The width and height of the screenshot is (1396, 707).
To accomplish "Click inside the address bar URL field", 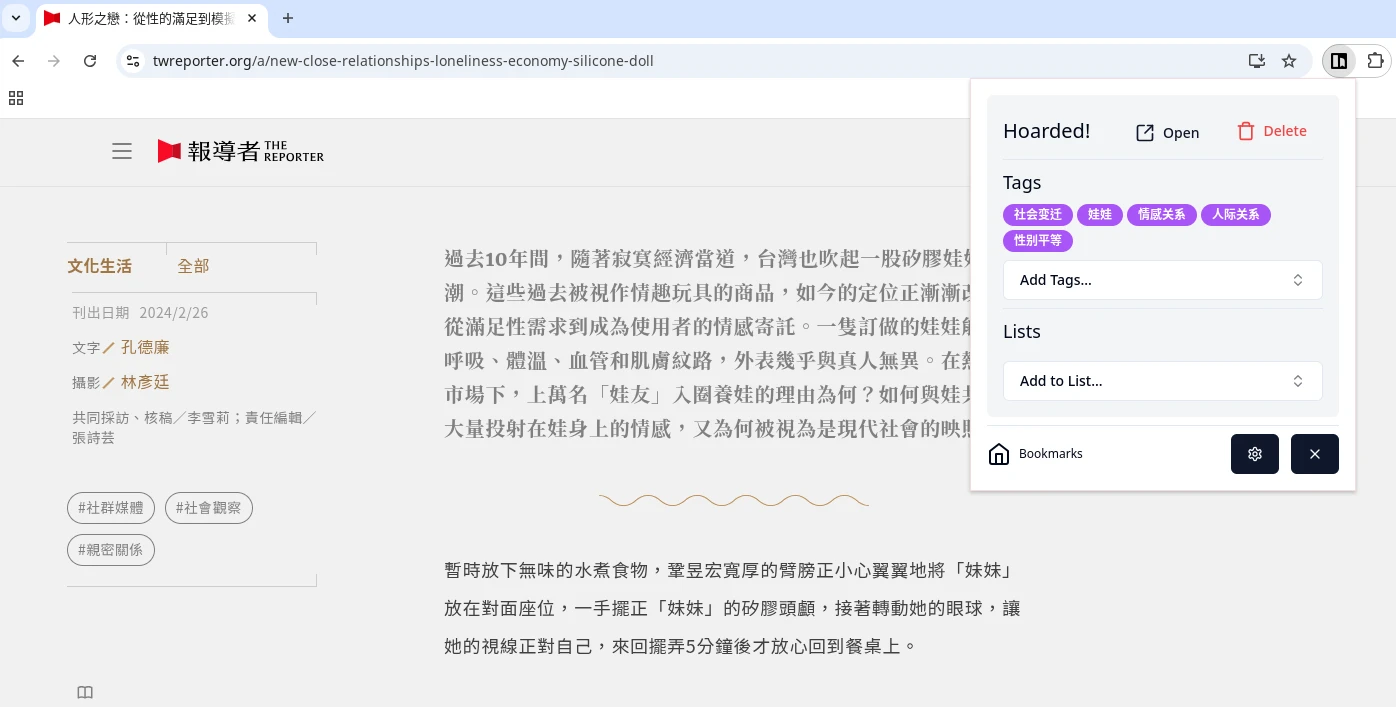I will tap(404, 61).
